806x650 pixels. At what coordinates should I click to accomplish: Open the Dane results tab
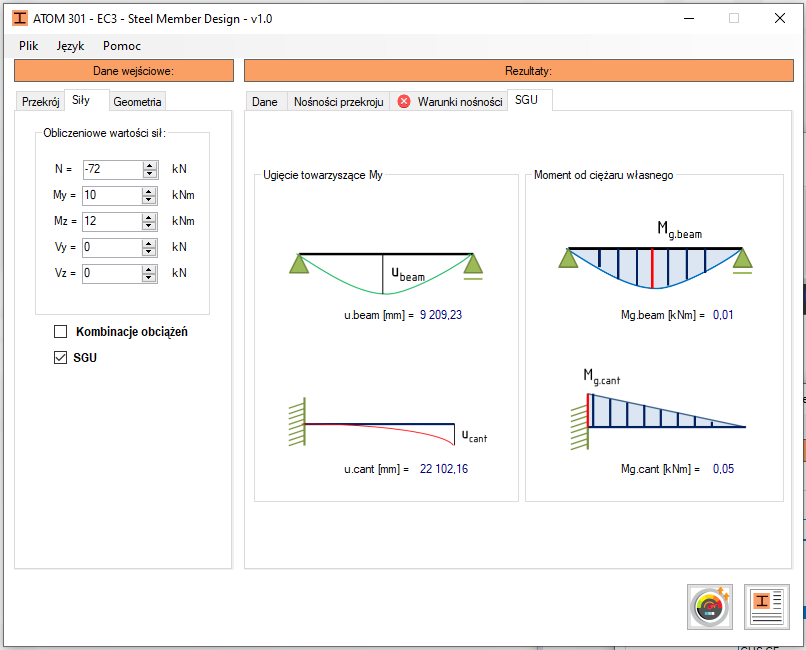(x=265, y=102)
